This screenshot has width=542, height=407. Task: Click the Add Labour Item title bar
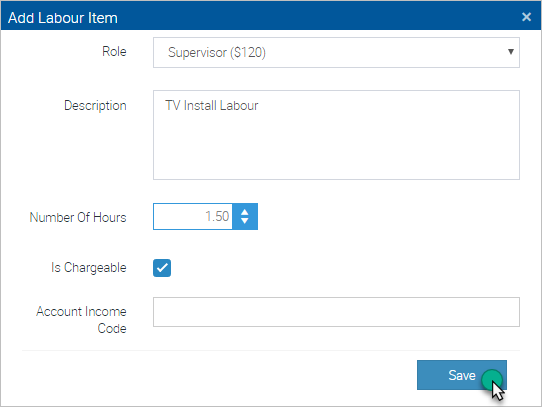tap(271, 16)
